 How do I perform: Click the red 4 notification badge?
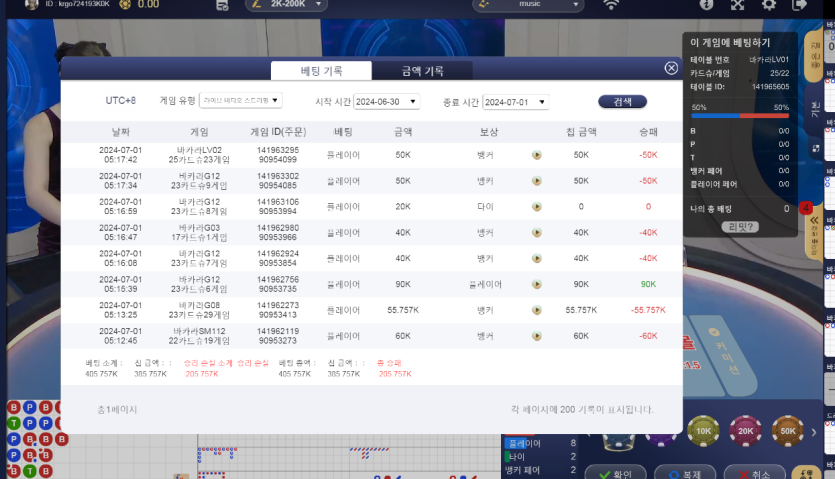(x=805, y=208)
